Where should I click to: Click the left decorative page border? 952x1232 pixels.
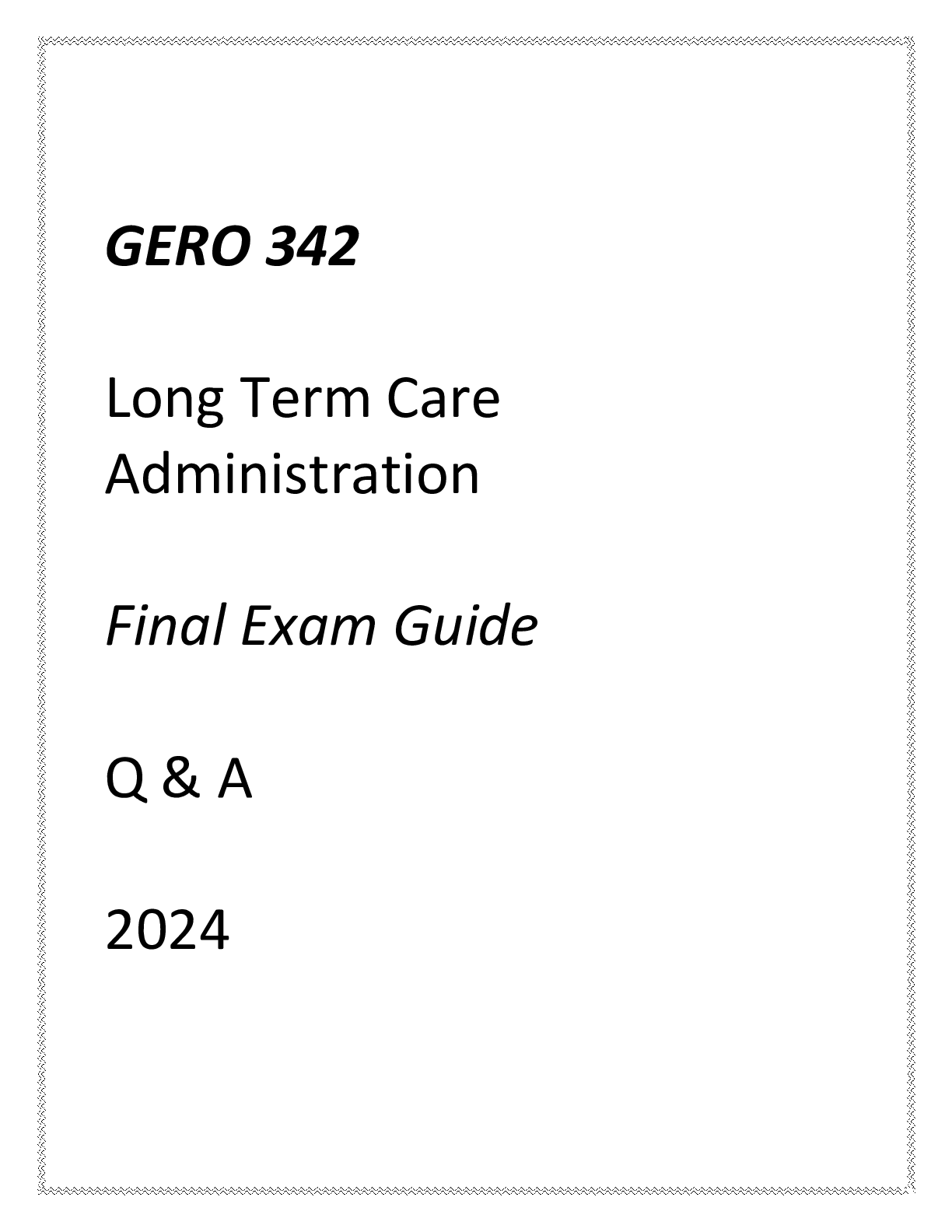pos(41,616)
